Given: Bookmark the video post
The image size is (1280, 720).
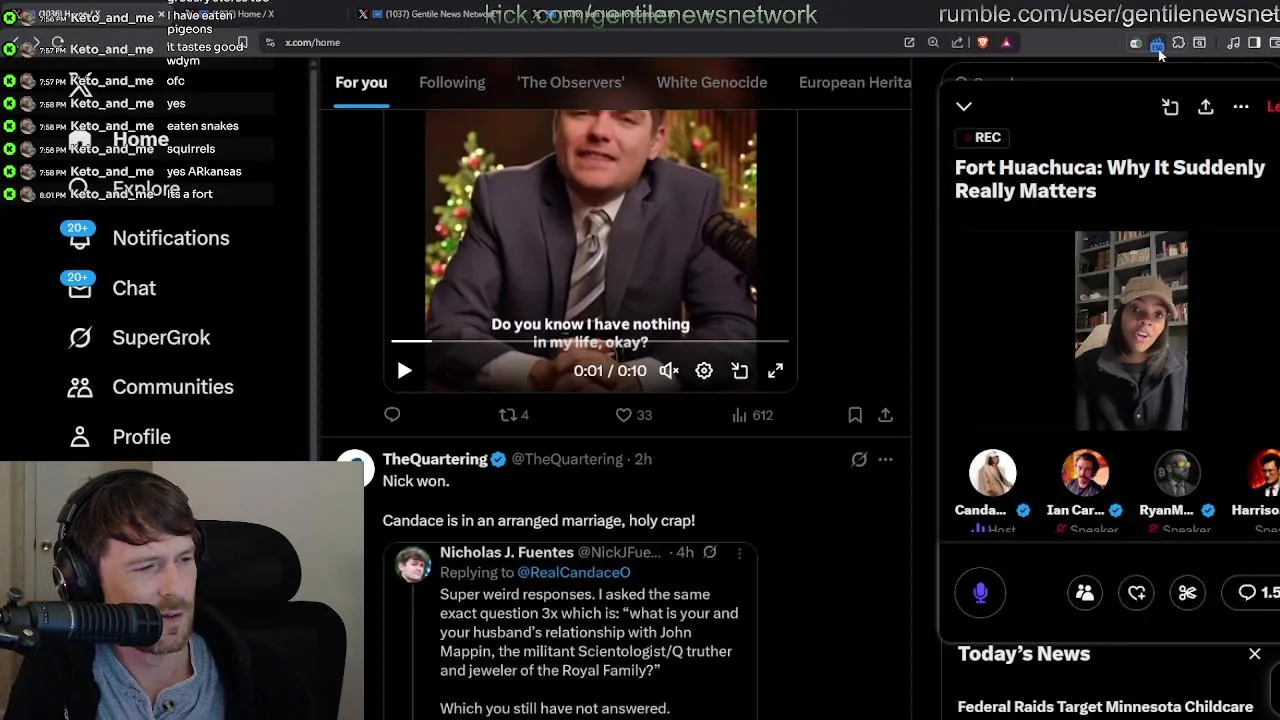Looking at the screenshot, I should tap(855, 415).
